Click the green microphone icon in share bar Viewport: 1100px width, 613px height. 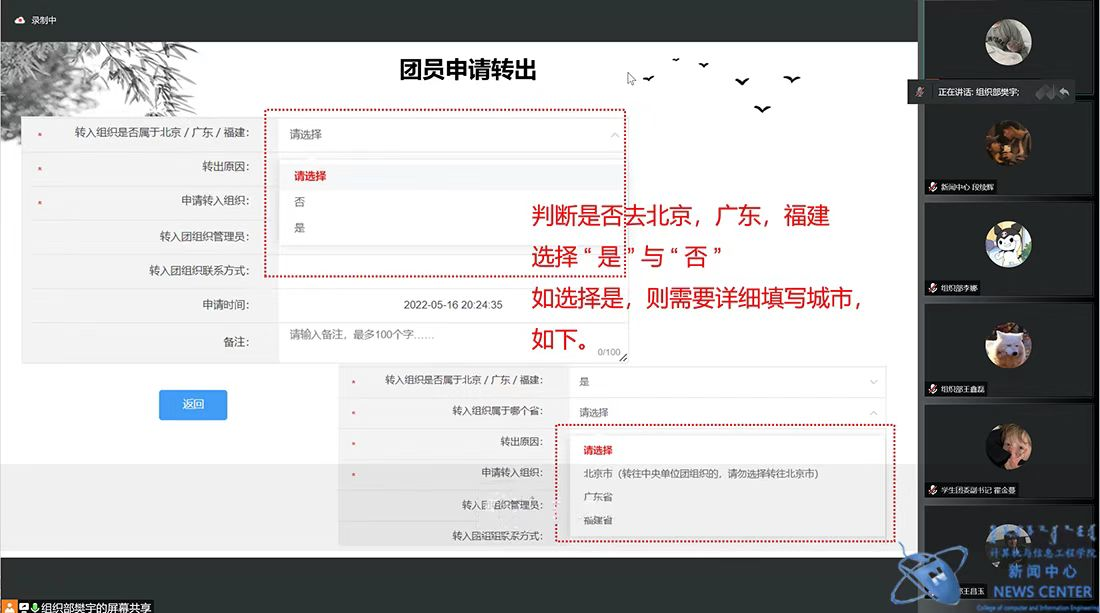pyautogui.click(x=34, y=606)
